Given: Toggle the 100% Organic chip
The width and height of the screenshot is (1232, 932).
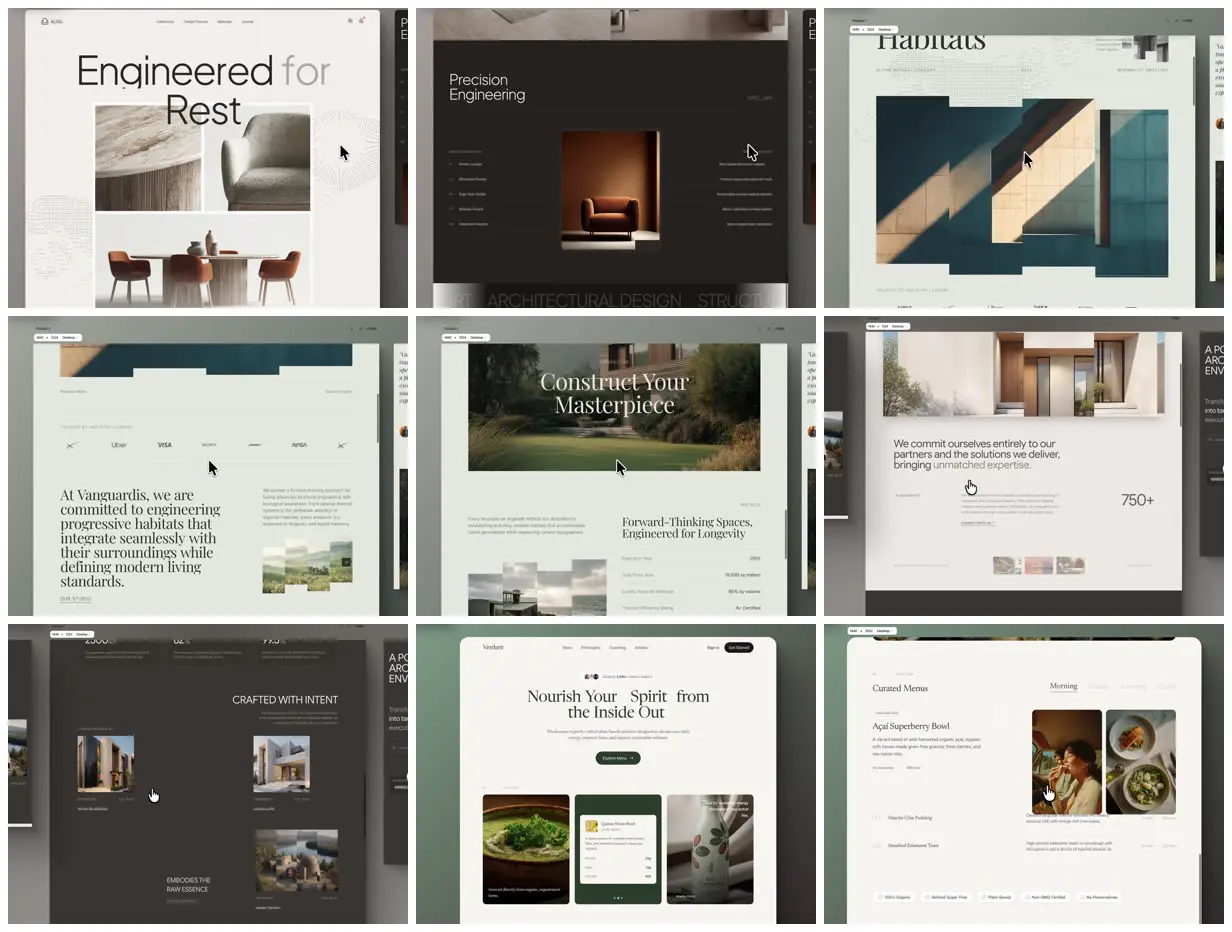Looking at the screenshot, I should [x=892, y=897].
